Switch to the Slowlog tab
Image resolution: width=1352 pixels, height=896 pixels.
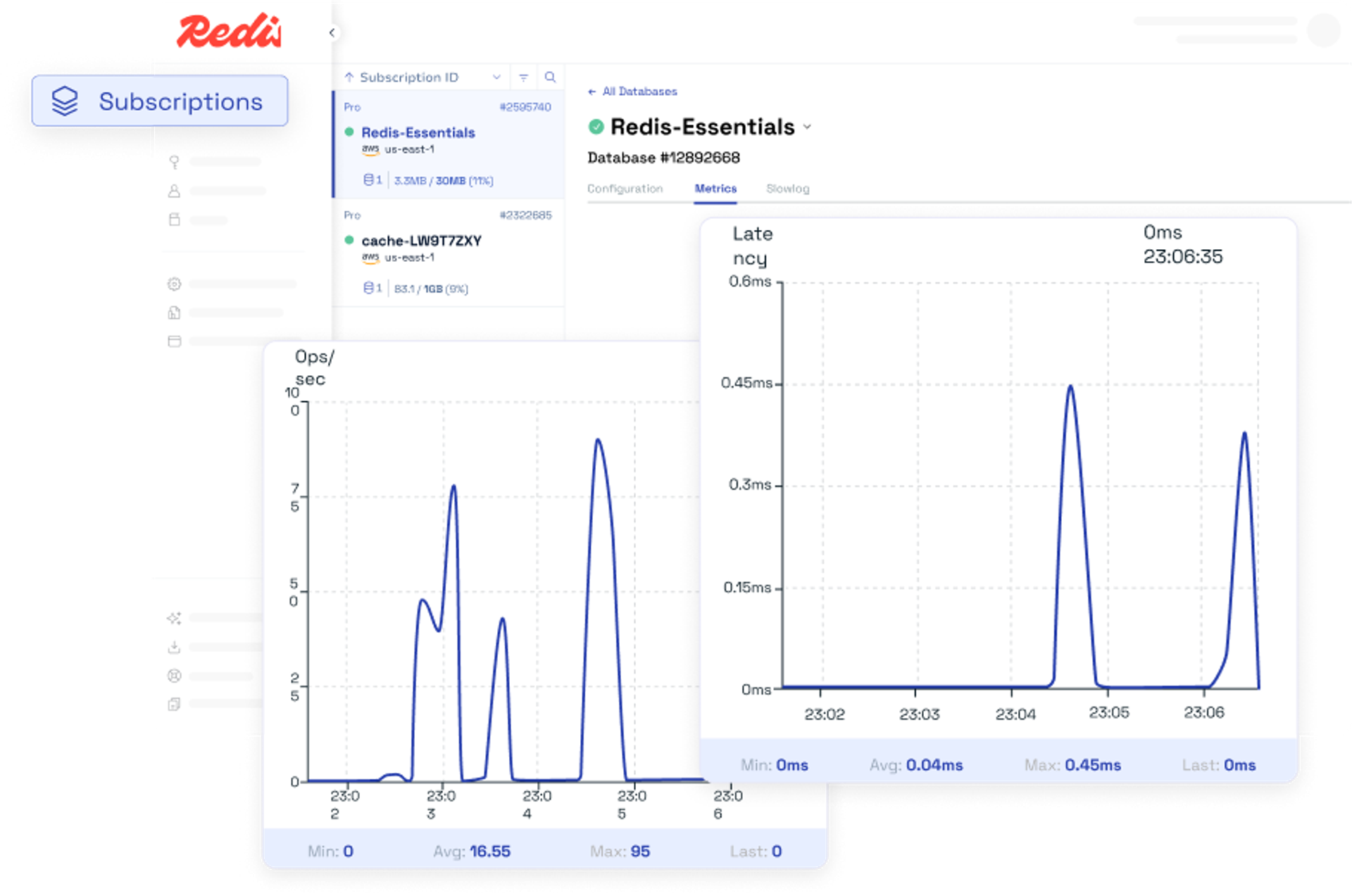788,189
